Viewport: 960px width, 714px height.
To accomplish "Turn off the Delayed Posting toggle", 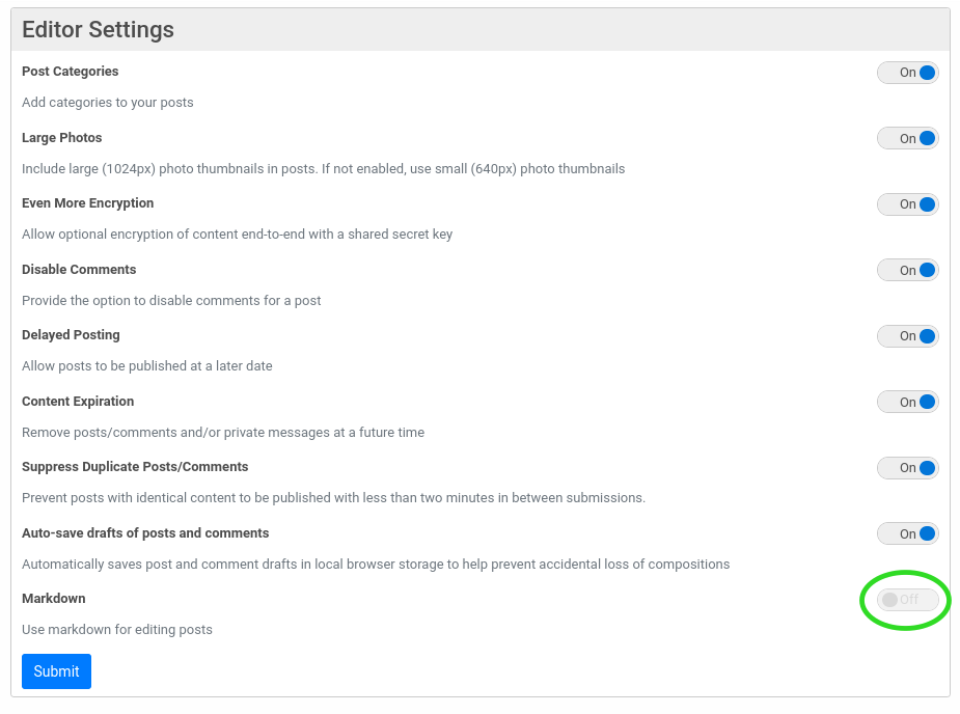I will [907, 336].
